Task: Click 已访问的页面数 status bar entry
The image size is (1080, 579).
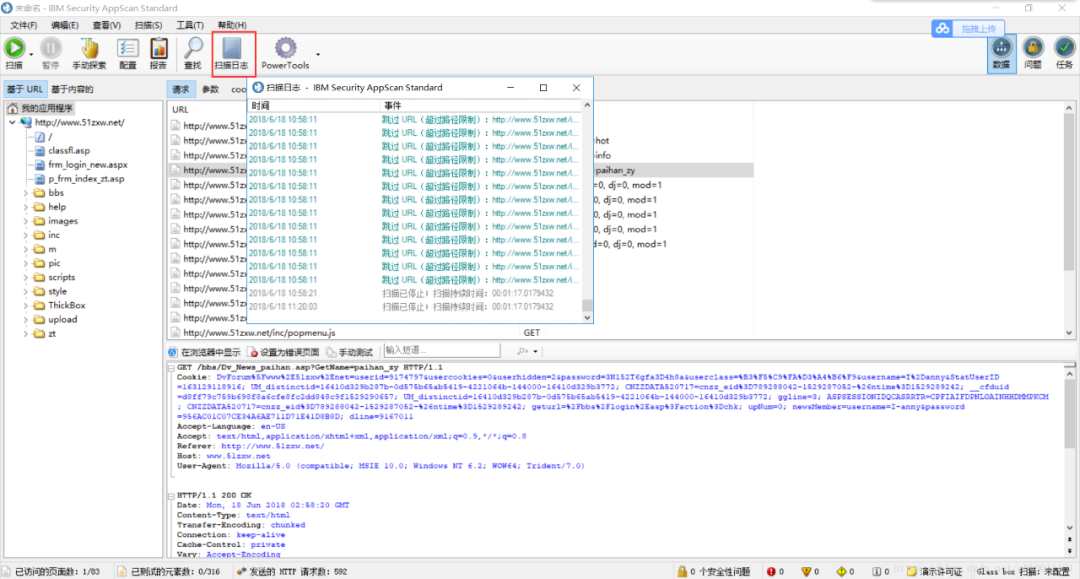Action: click(52, 571)
